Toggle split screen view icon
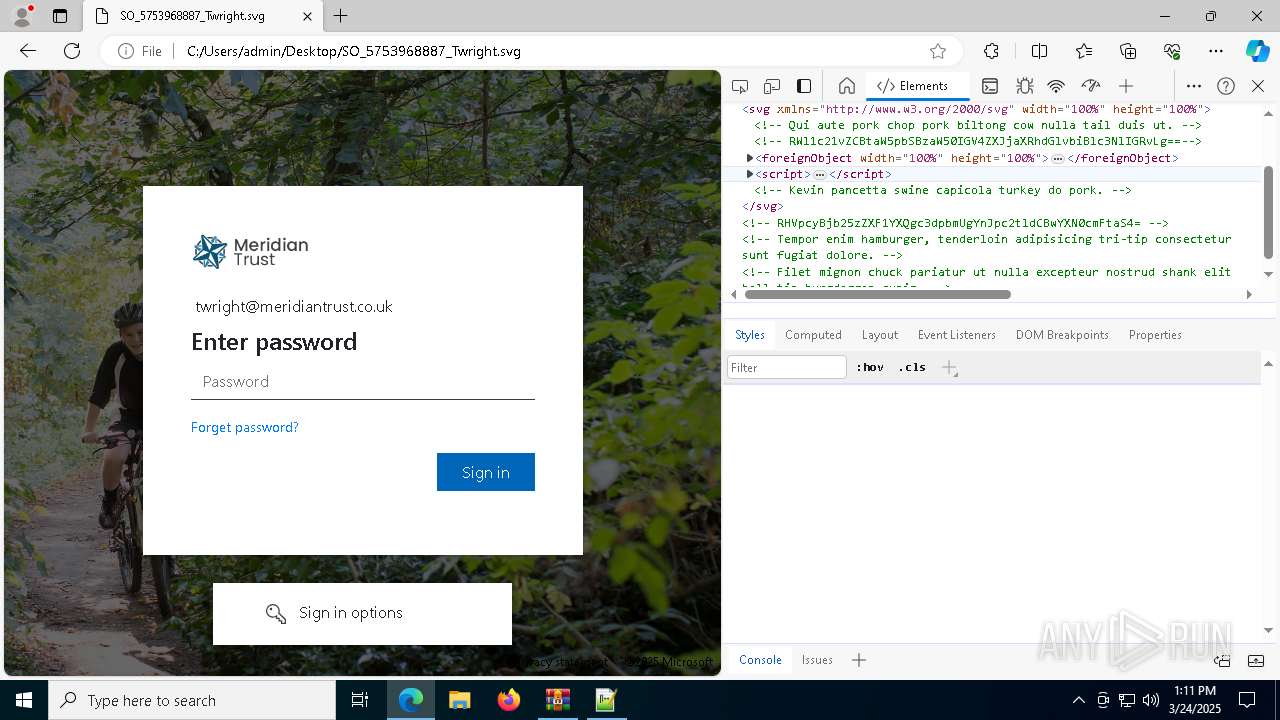This screenshot has width=1280, height=720. [x=1039, y=51]
